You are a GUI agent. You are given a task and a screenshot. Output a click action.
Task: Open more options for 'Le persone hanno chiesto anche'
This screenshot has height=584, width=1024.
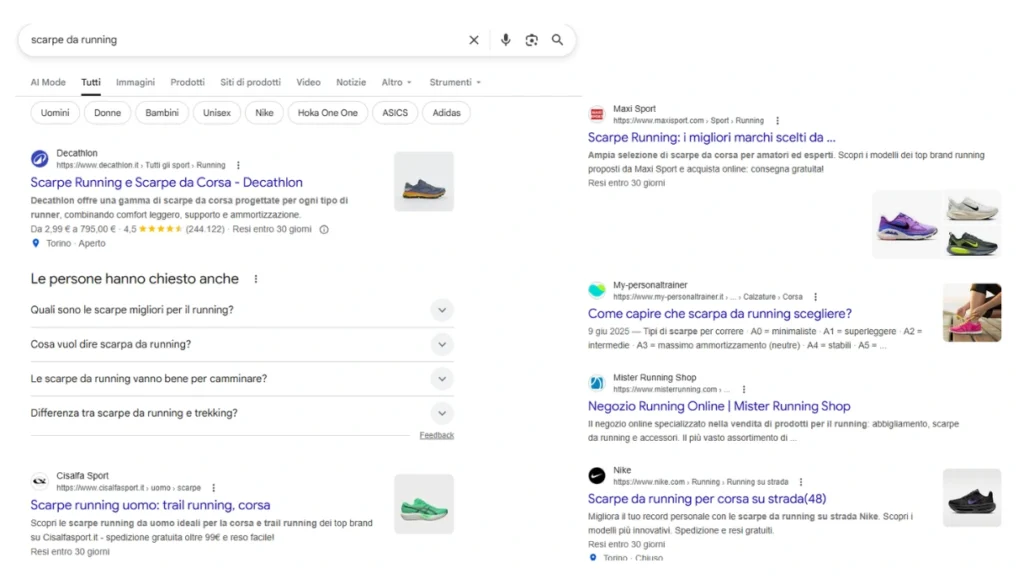(256, 279)
